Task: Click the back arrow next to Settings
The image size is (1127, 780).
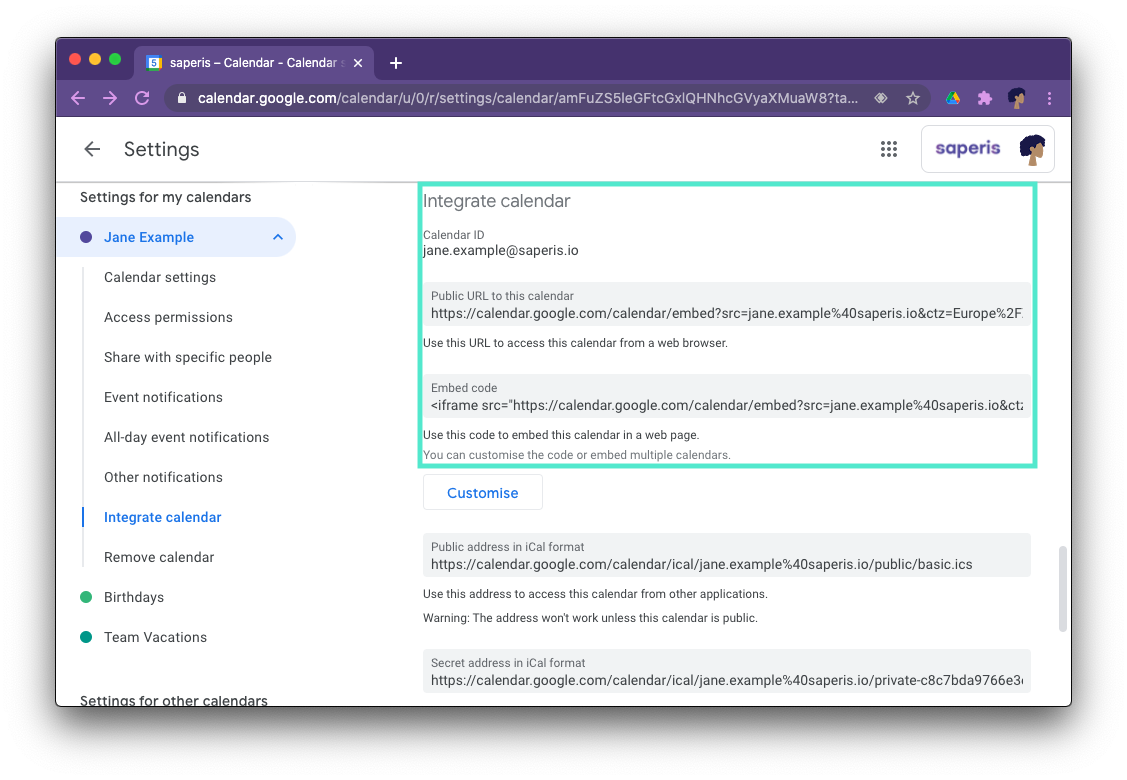Action: (x=91, y=148)
